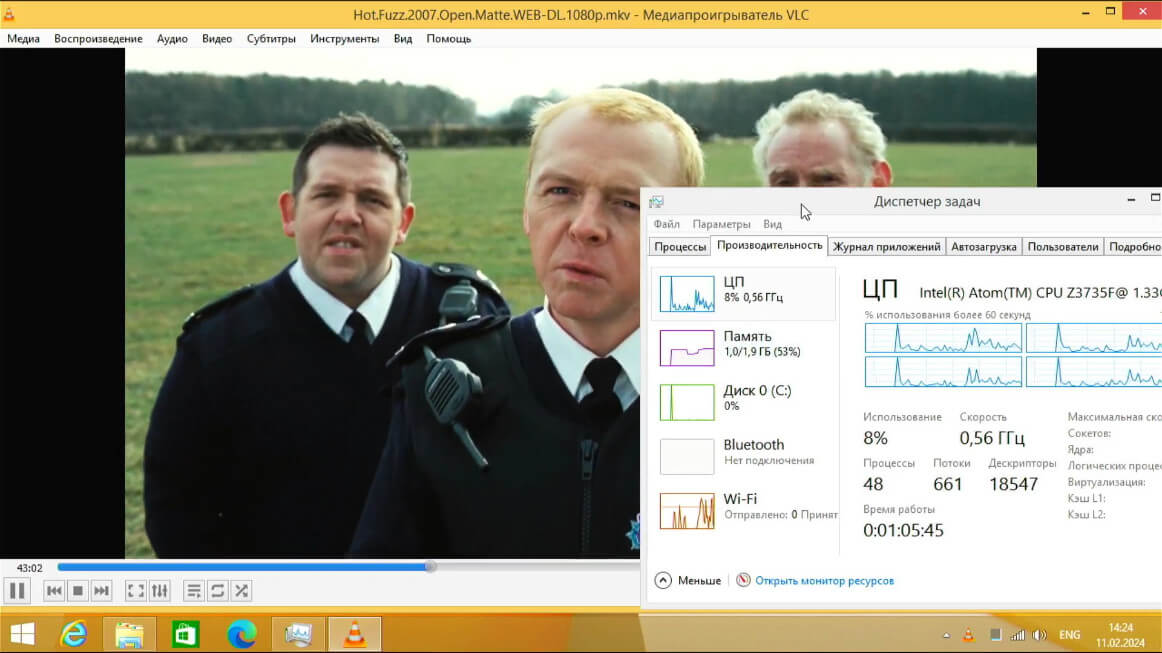Open the Аудио menu in VLC
Screen dimensions: 1162x653
(172, 39)
